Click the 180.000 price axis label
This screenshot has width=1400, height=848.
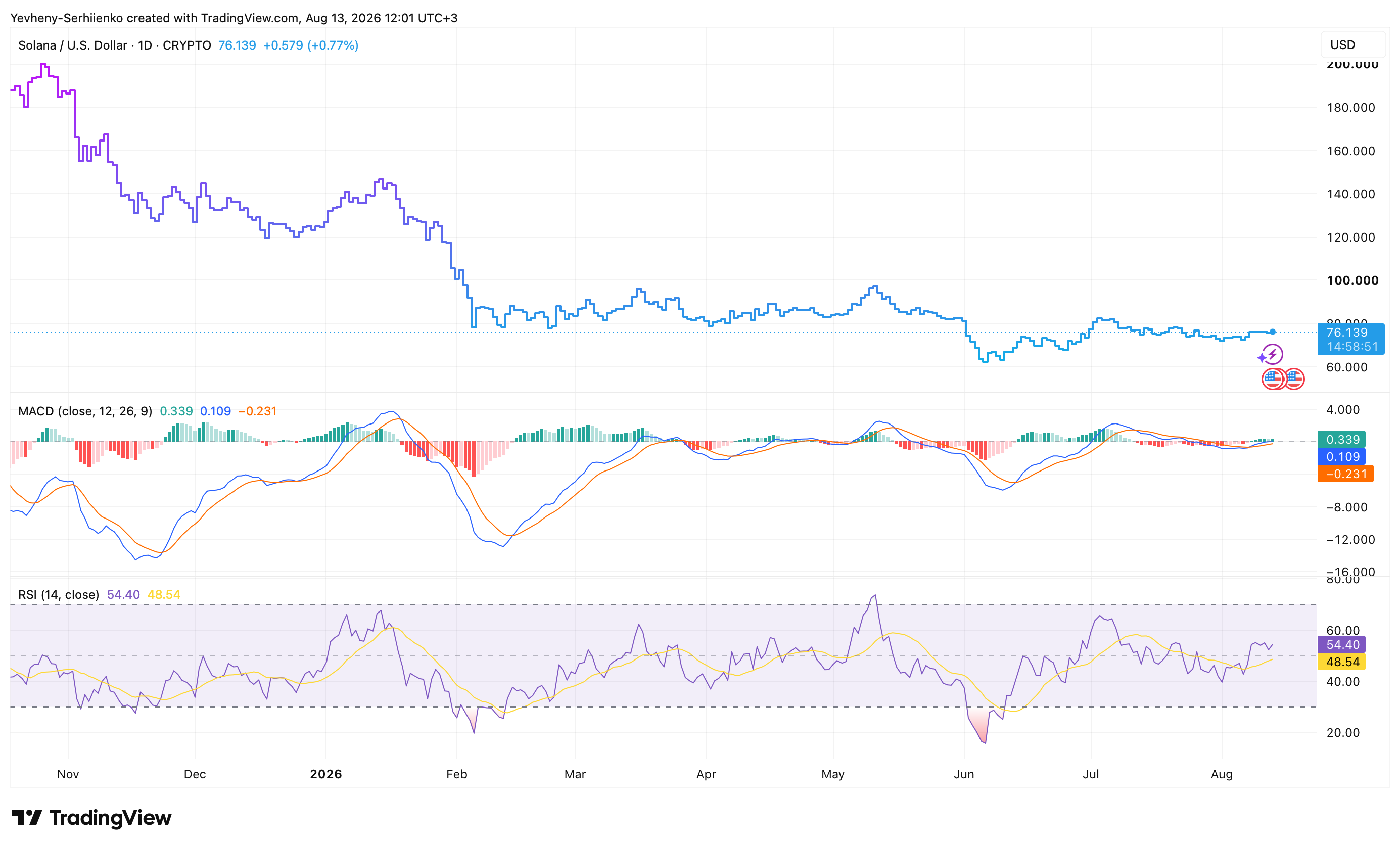pos(1350,108)
